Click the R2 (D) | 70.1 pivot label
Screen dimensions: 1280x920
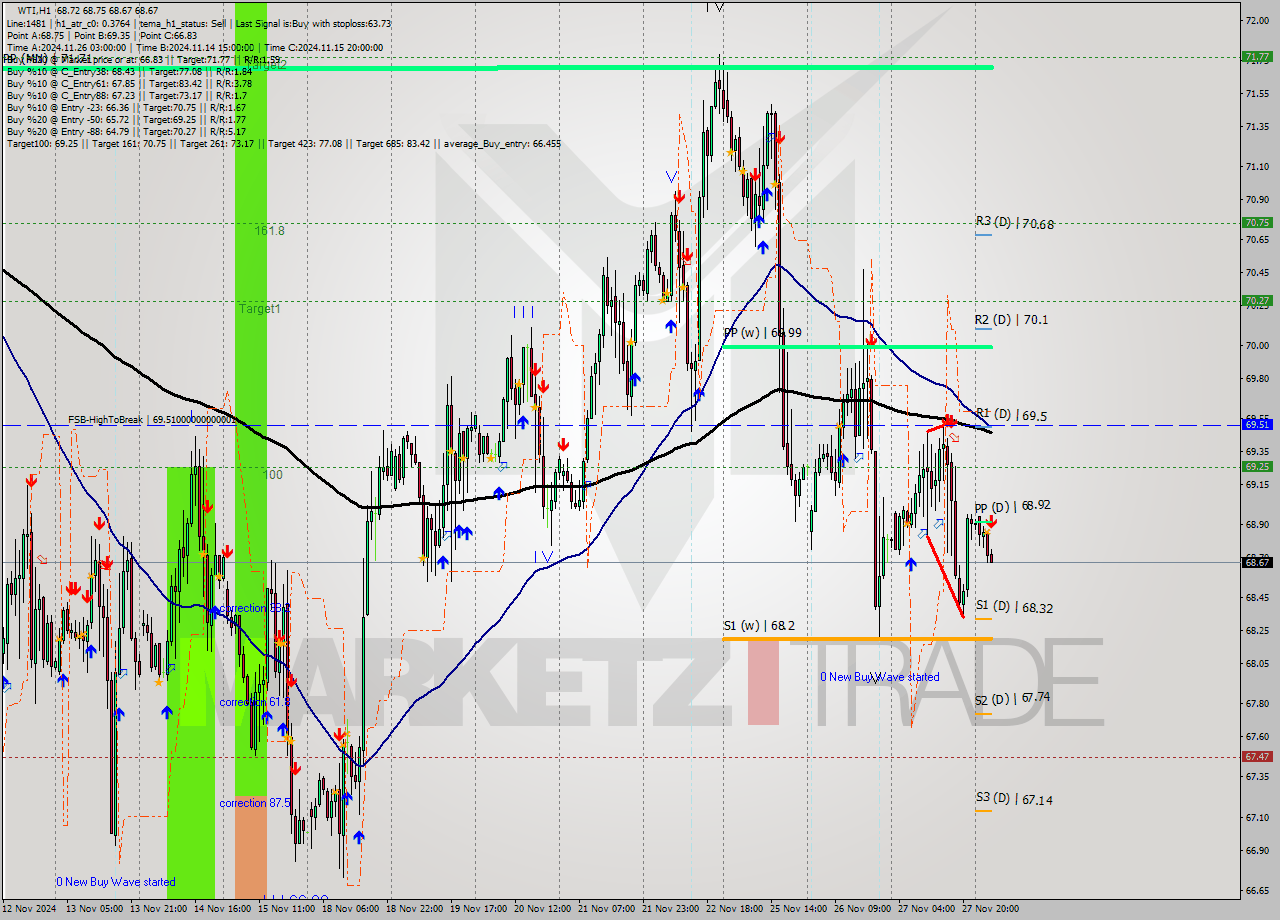[x=1011, y=320]
